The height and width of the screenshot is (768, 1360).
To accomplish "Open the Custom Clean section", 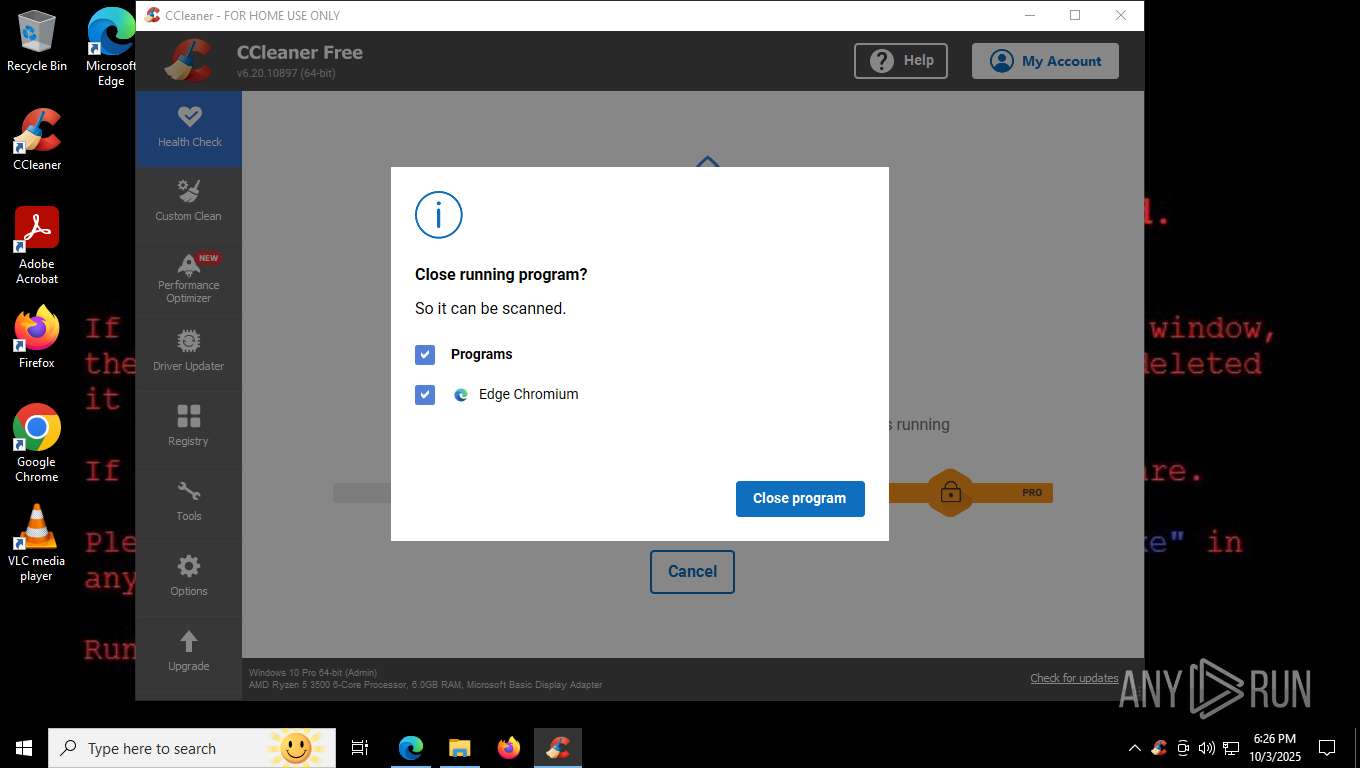I will tap(189, 203).
